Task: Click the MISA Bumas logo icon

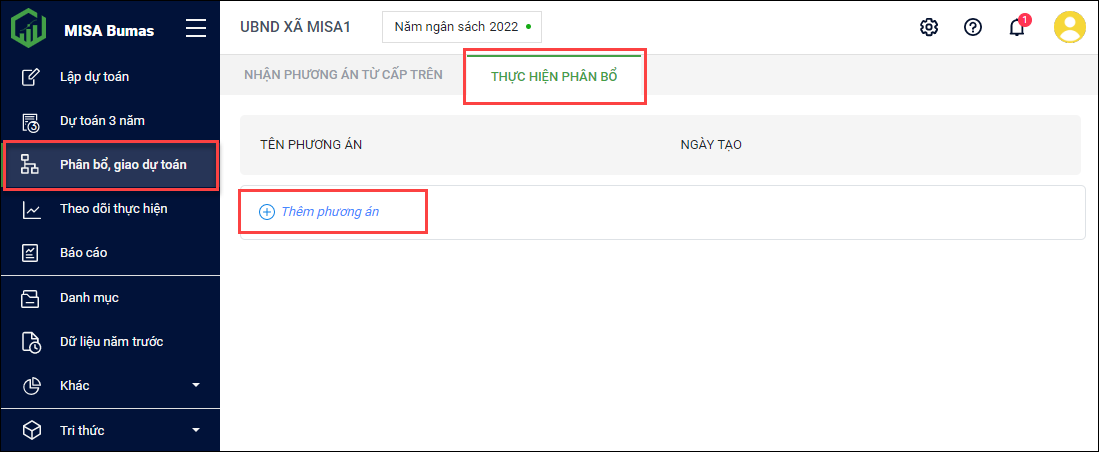Action: coord(28,28)
